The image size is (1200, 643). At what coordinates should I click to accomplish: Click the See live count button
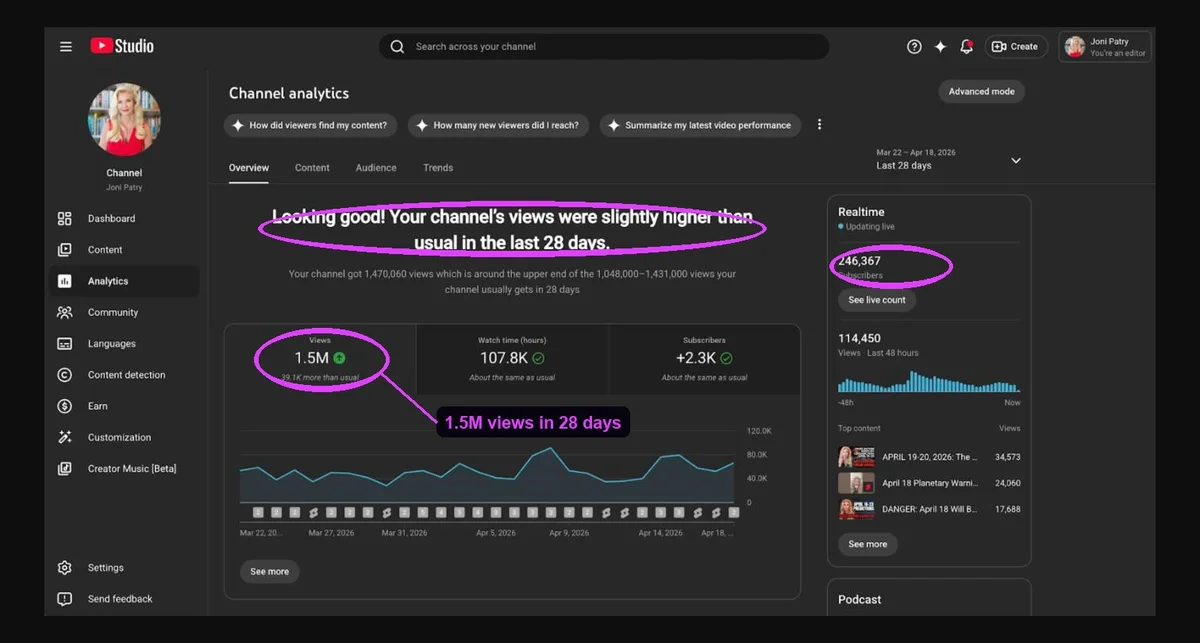(877, 300)
